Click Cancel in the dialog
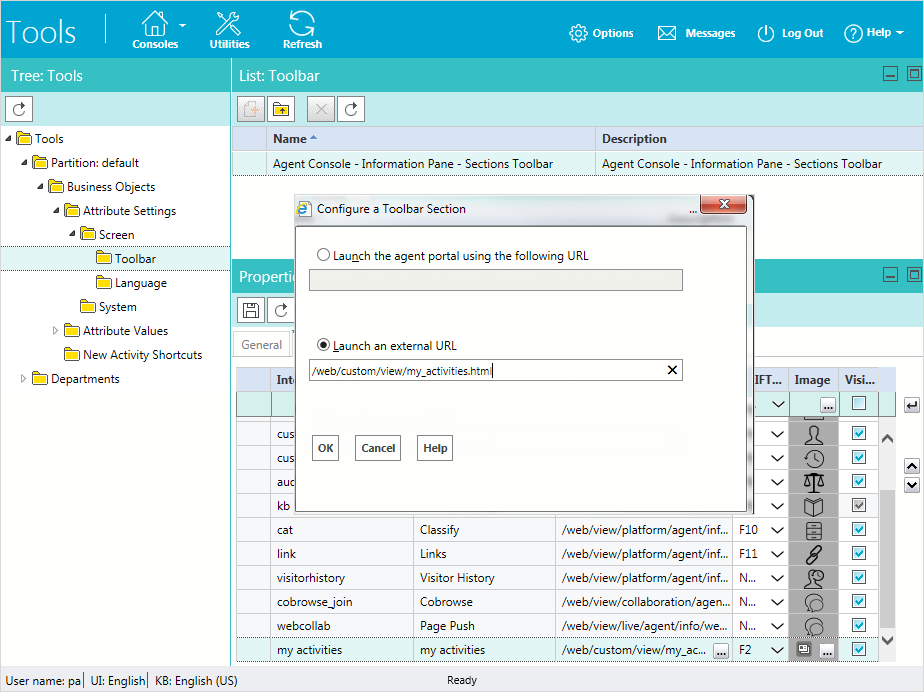Screen dimensions: 924x692 tap(378, 448)
